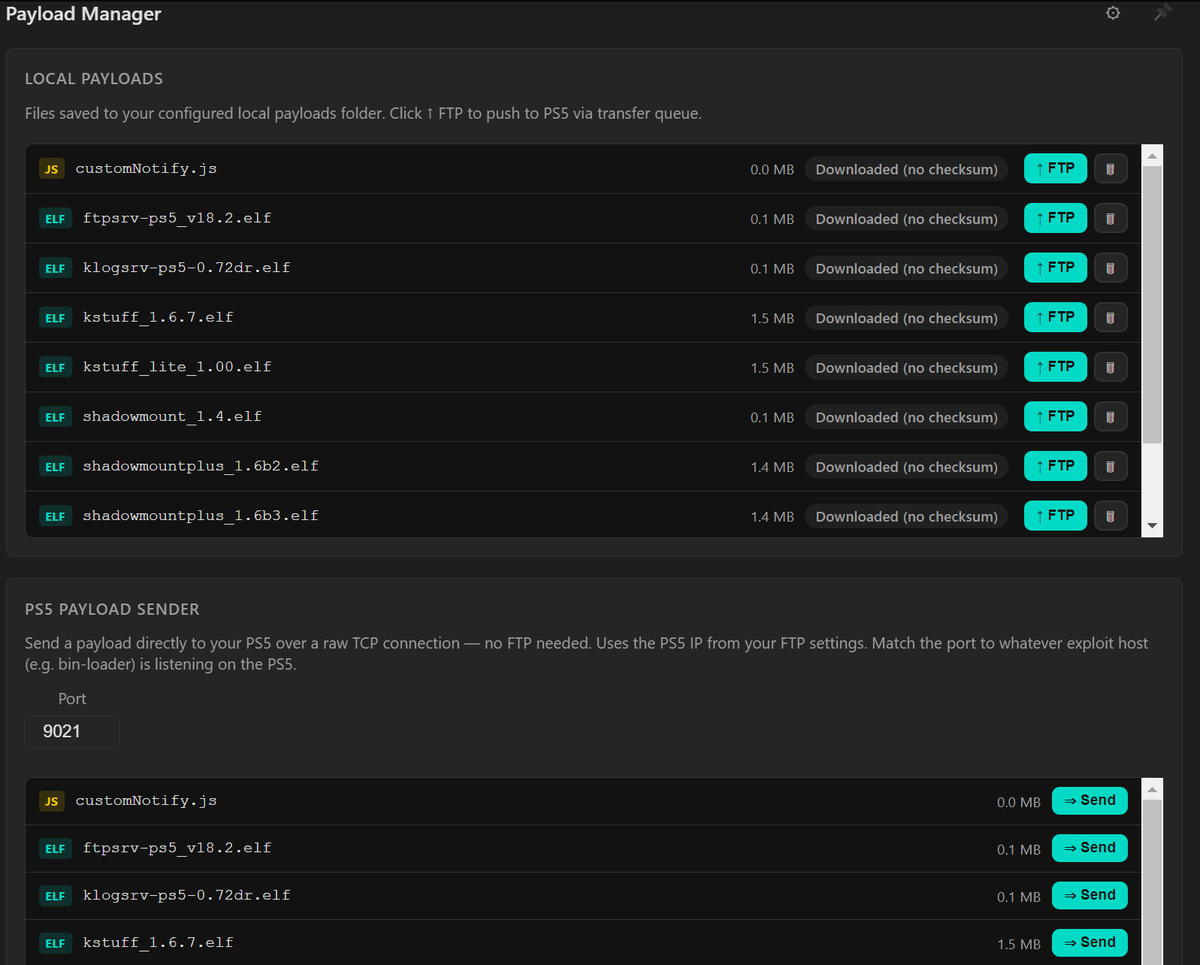The width and height of the screenshot is (1200, 965).
Task: Select ftpsrv-ps5_v18.2.elf filename in Payload Sender
Action: pos(177,848)
